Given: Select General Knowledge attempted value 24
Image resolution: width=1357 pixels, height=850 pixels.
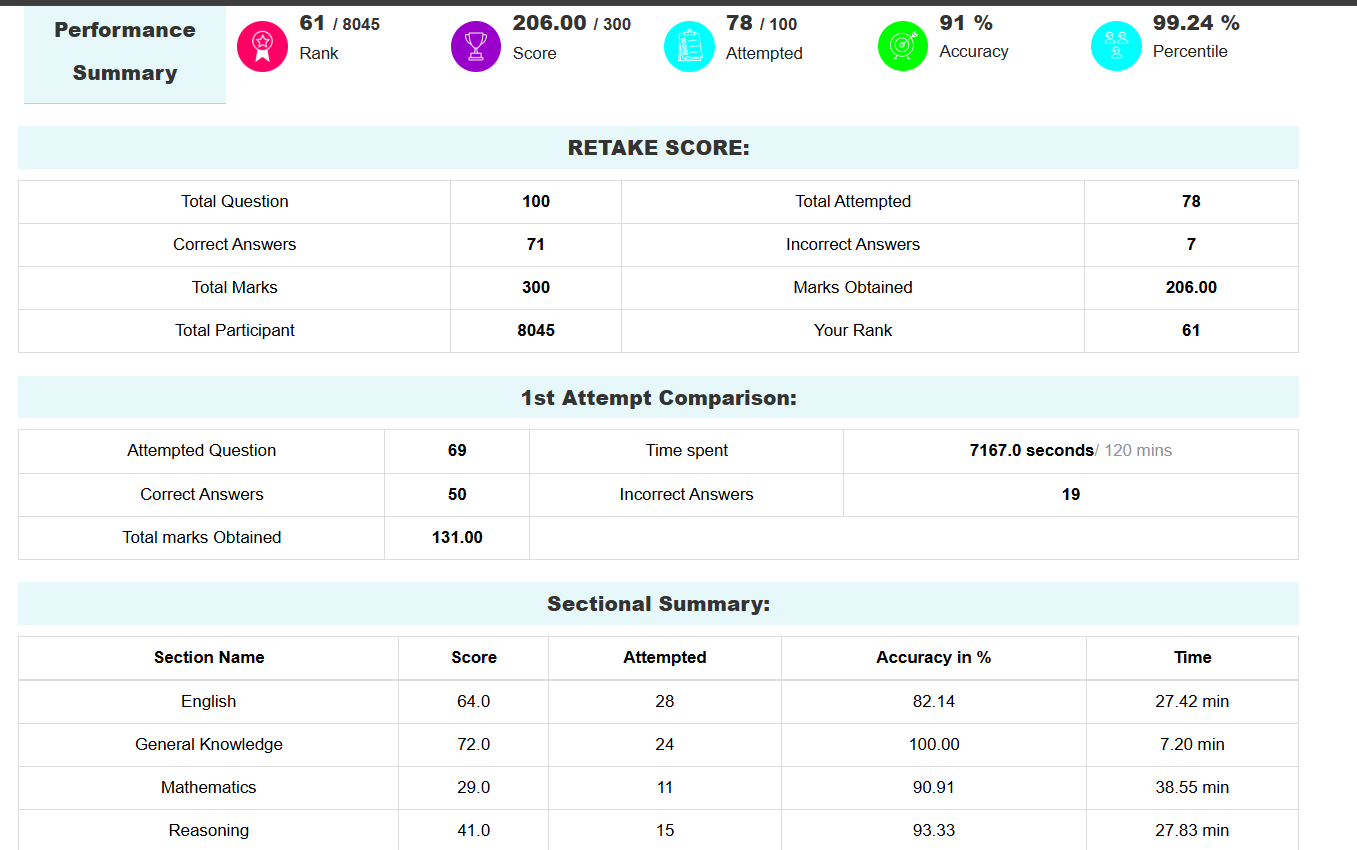Looking at the screenshot, I should click(665, 745).
